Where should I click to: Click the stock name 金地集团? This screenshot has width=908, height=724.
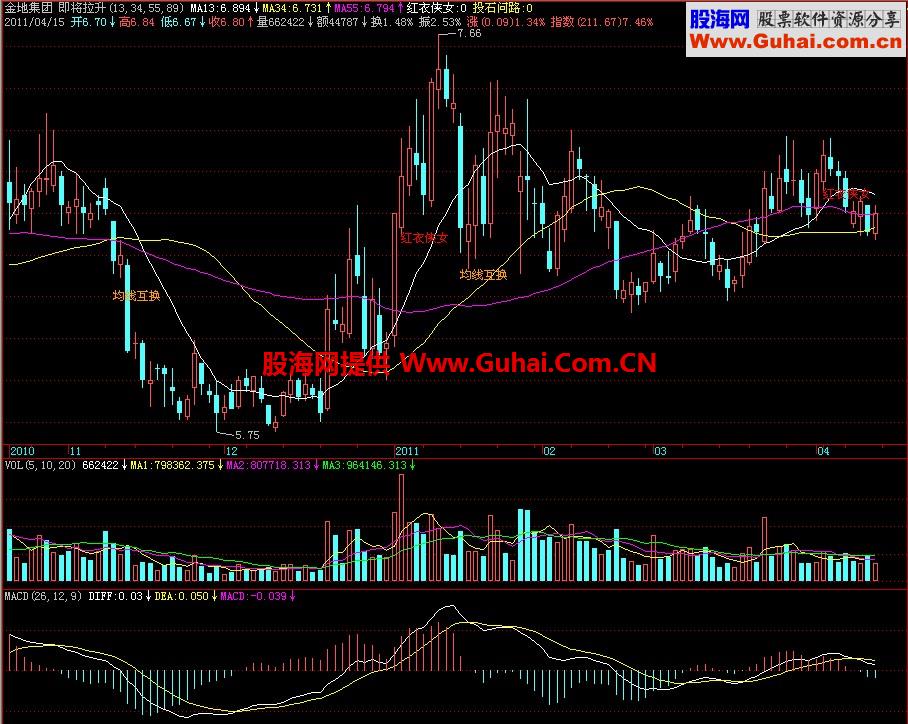[x=28, y=8]
